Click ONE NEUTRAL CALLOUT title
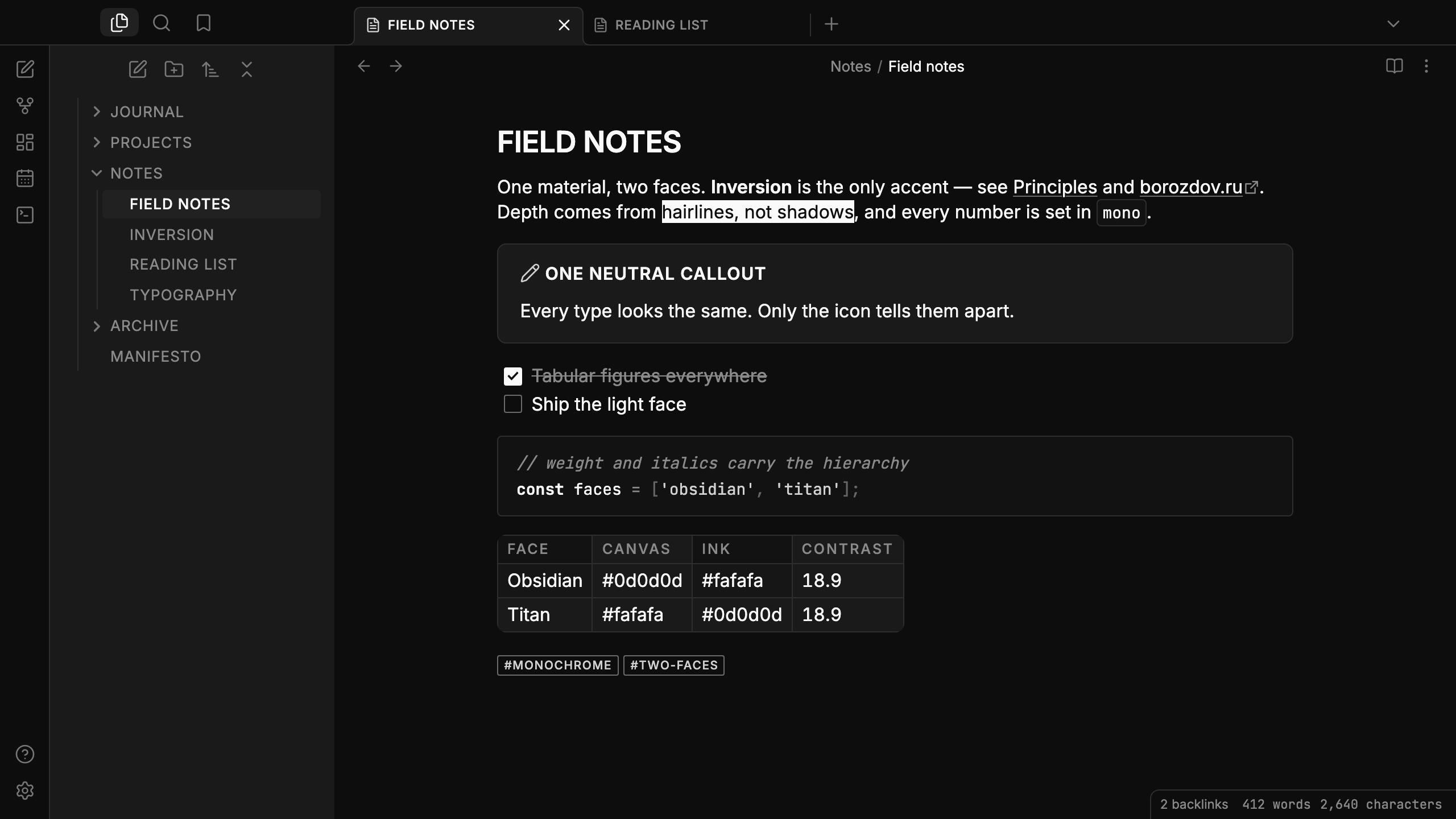The height and width of the screenshot is (819, 1456). [x=655, y=274]
